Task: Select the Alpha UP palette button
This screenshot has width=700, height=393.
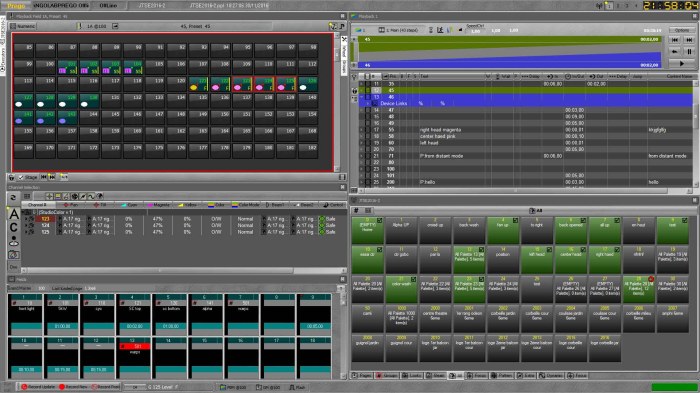Action: pos(402,230)
